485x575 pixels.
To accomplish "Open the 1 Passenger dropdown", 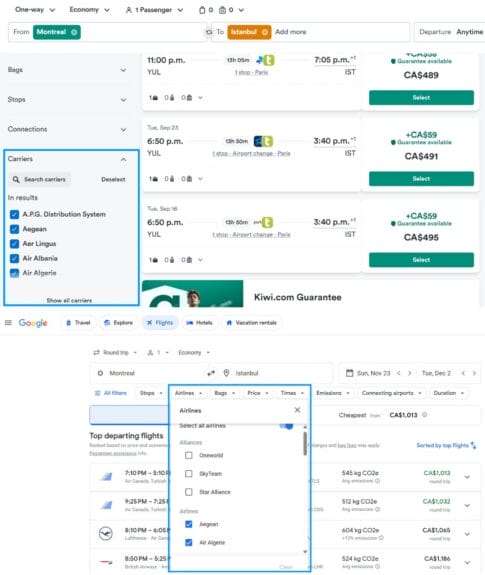I will pos(154,10).
